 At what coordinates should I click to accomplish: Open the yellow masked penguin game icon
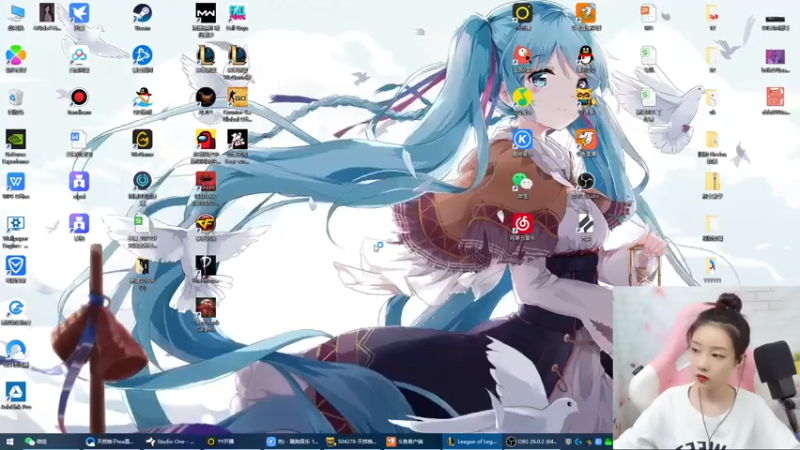click(x=586, y=96)
